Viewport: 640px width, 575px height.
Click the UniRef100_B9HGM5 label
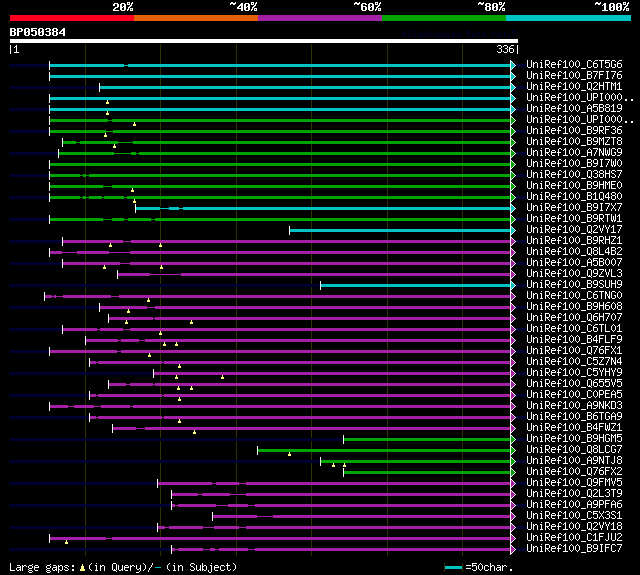574,439
